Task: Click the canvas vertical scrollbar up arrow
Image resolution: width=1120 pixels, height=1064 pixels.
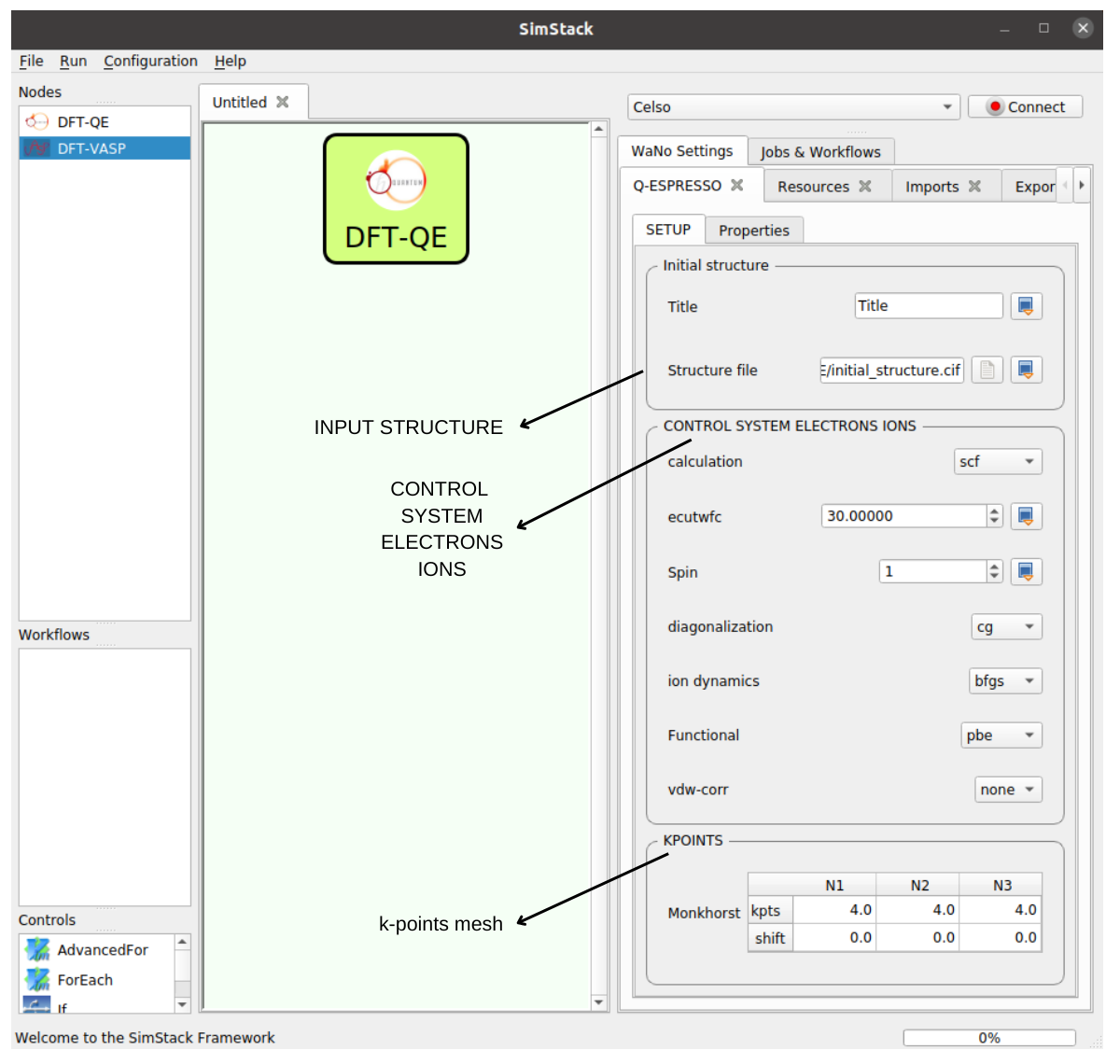Action: [x=599, y=129]
